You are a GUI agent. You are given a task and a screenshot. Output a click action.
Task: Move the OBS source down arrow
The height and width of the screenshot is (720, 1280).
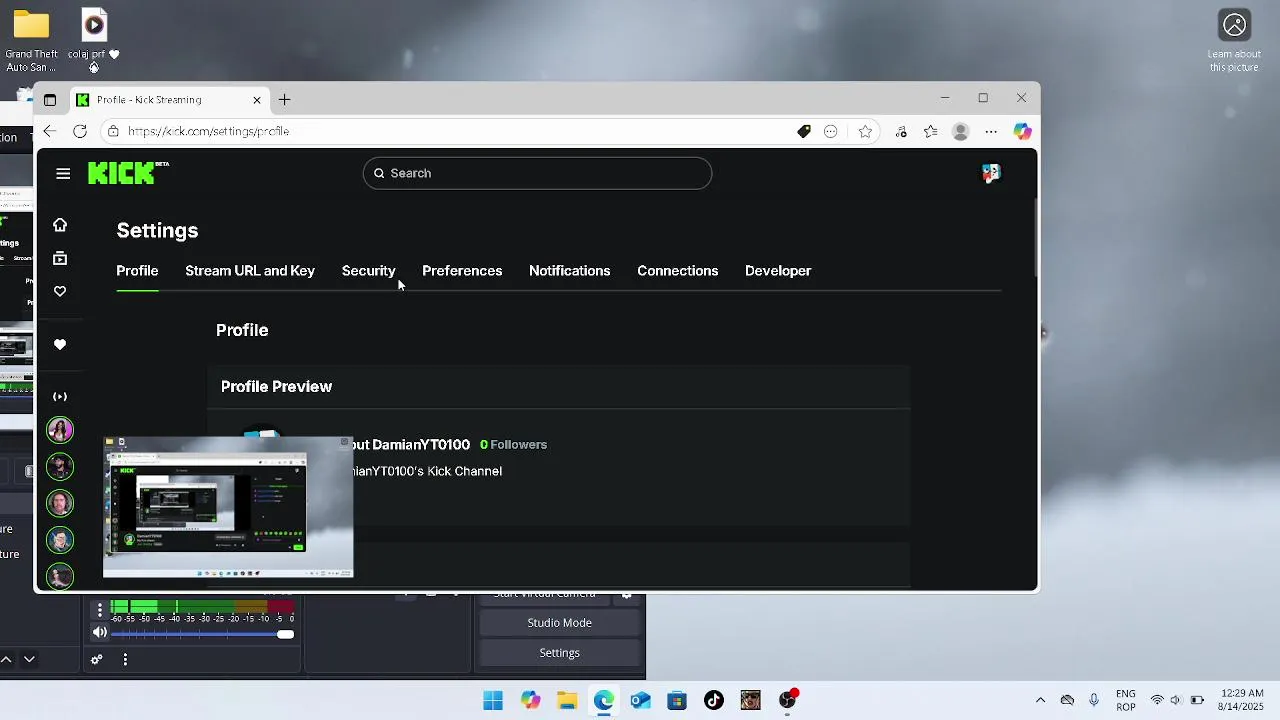(x=29, y=659)
